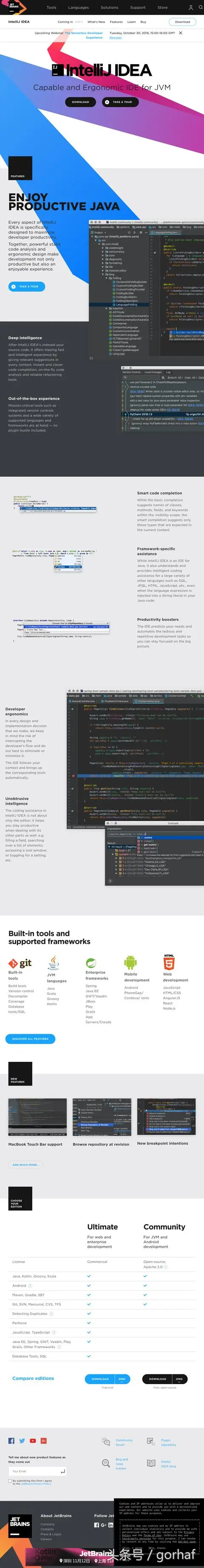The image size is (204, 1568).
Task: Dismiss the upcoming webinar banner
Action: tap(180, 33)
